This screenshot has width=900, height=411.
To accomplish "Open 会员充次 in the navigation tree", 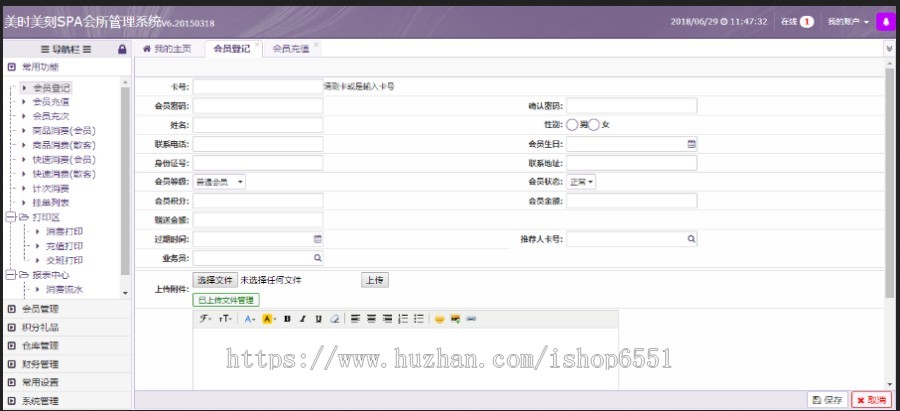I will pos(51,116).
